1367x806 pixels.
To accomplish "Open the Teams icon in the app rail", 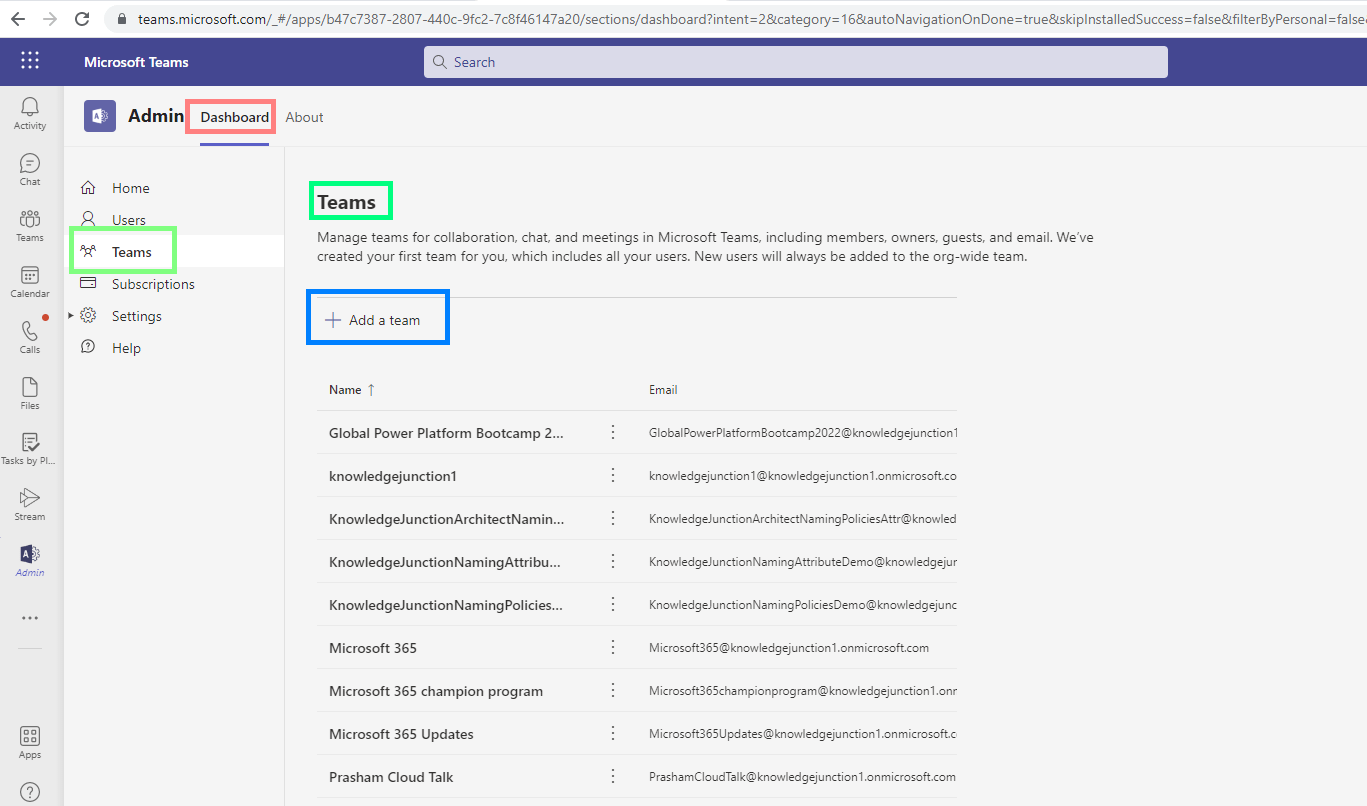I will [x=30, y=225].
